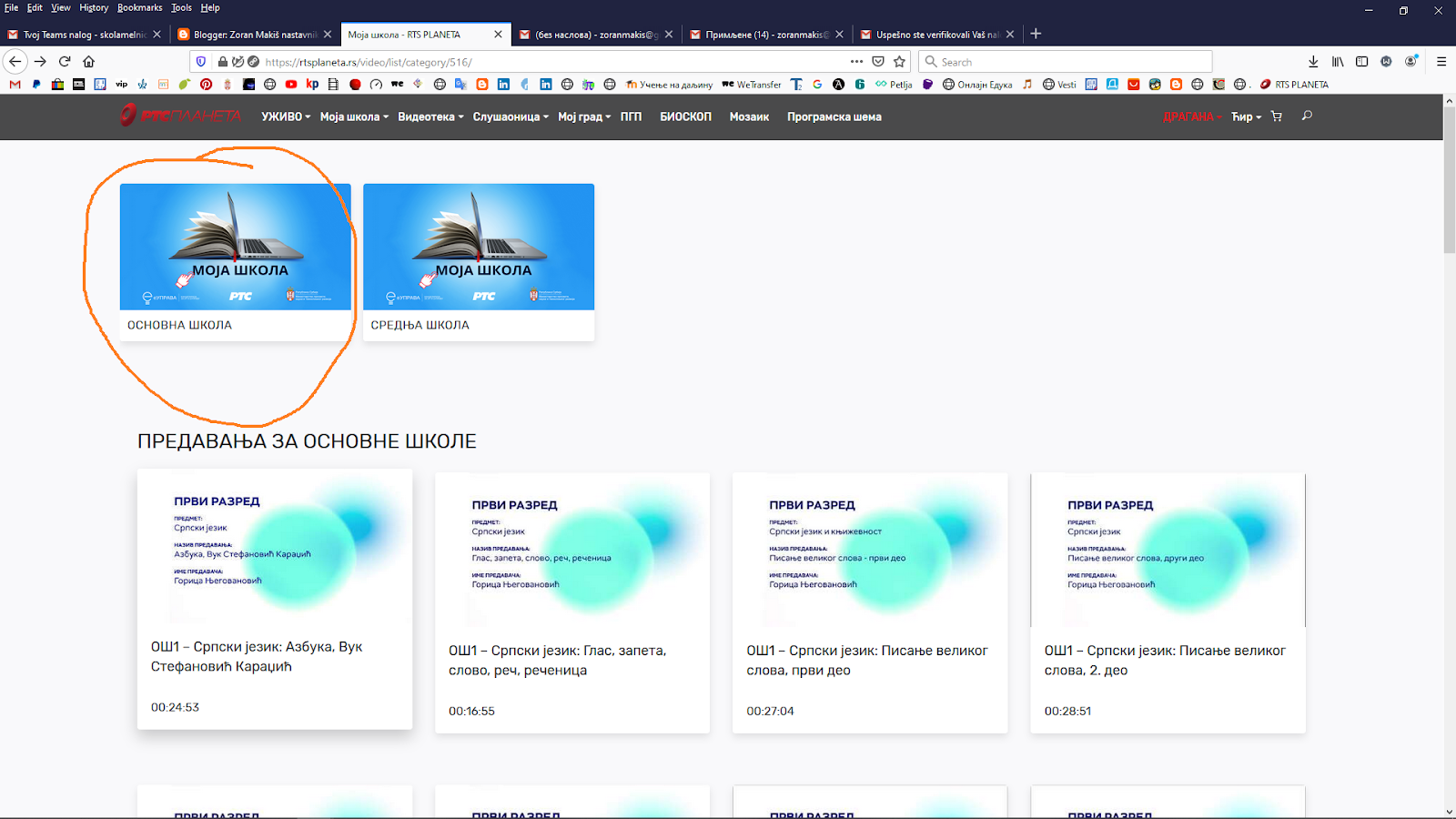Open a new browser tab
Image resolution: width=1456 pixels, height=819 pixels.
coord(1036,34)
